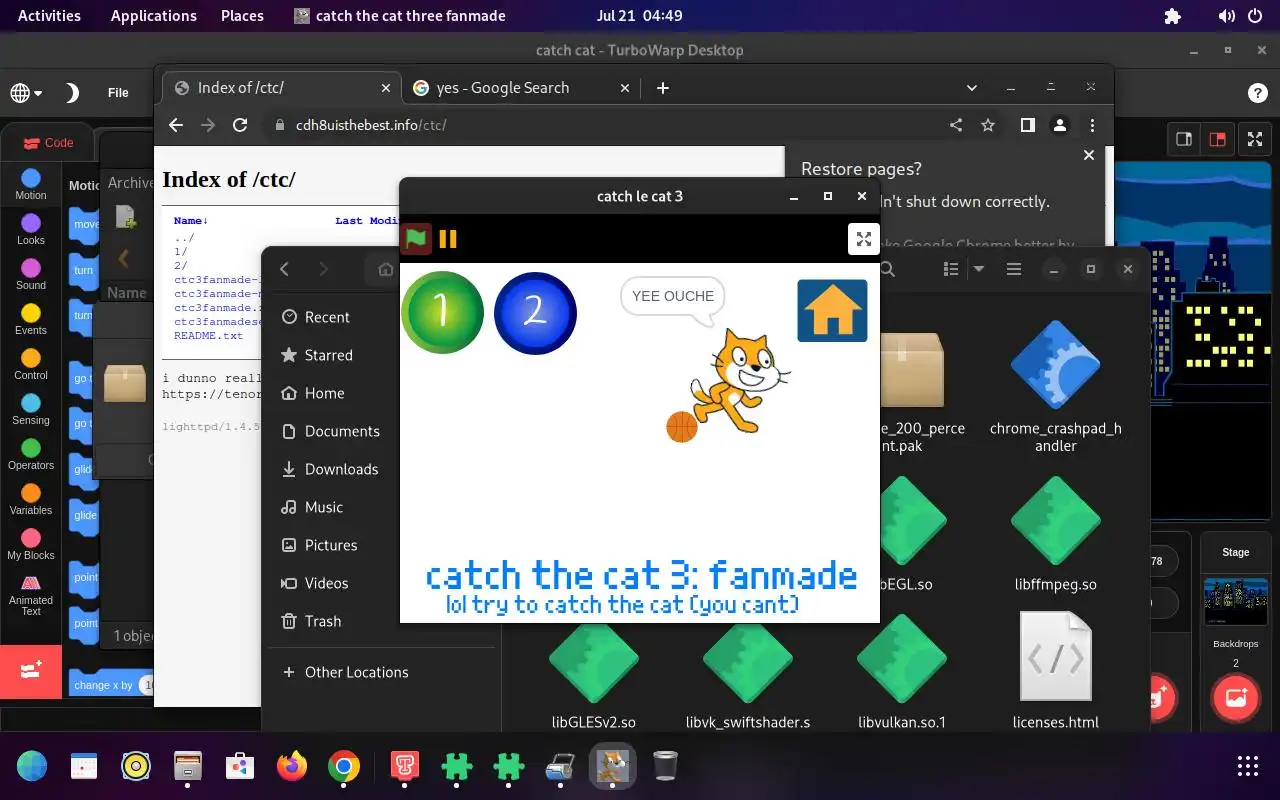Click the green level 1 button in game
The image size is (1280, 800).
pos(442,313)
